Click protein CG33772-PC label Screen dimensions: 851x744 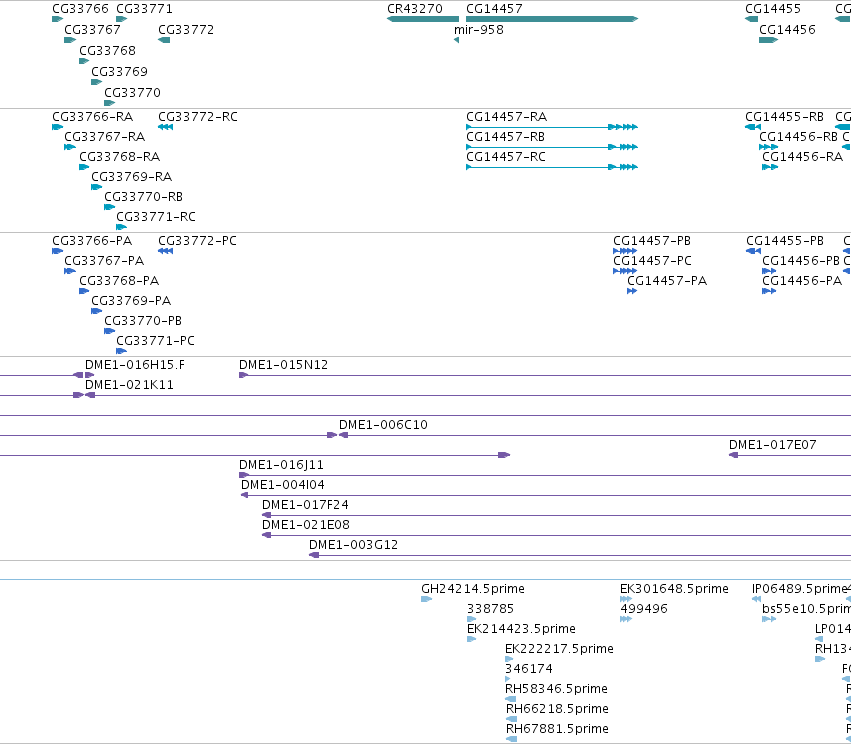(197, 241)
